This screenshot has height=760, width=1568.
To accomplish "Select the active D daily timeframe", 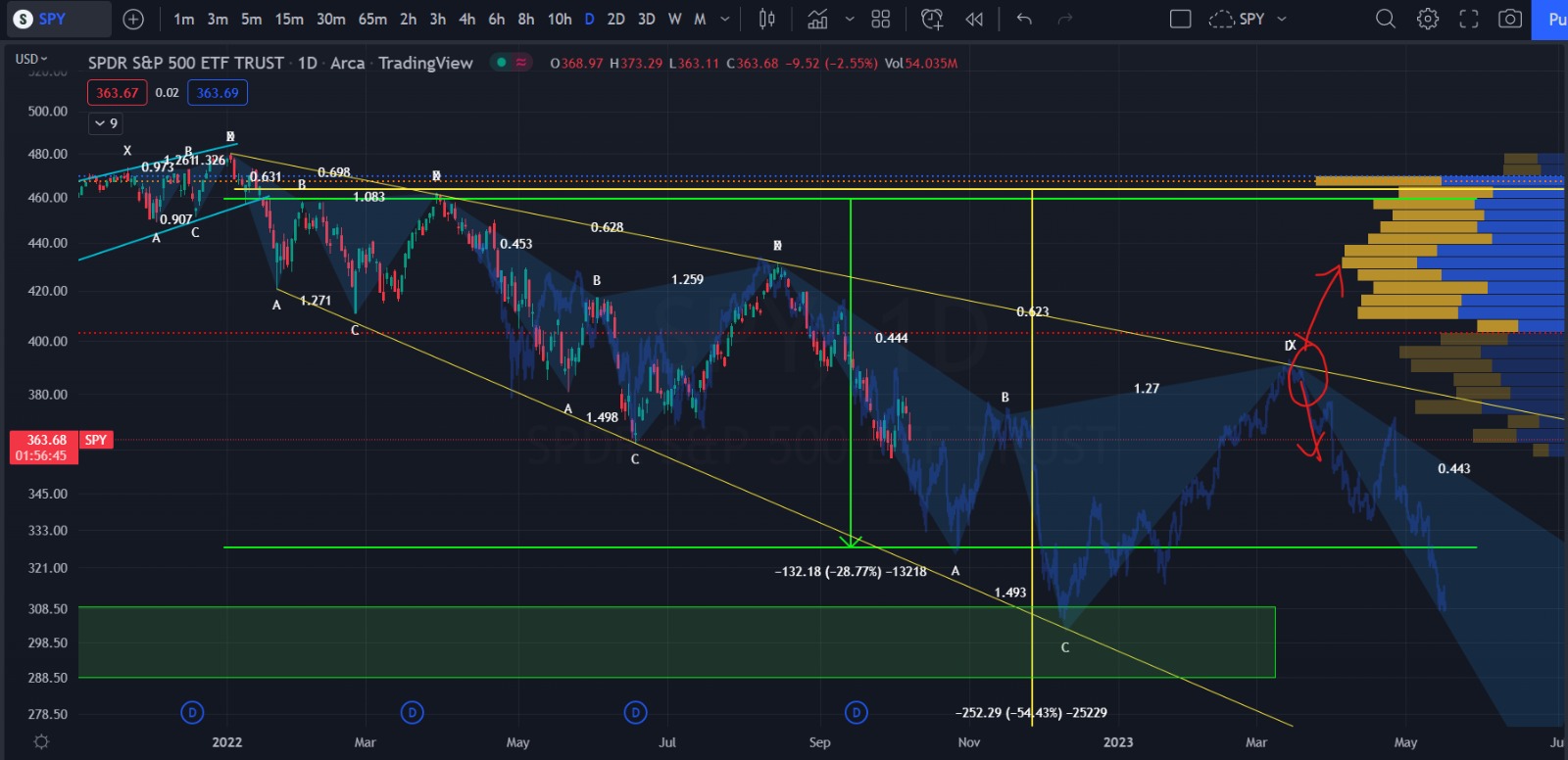I will tap(589, 19).
